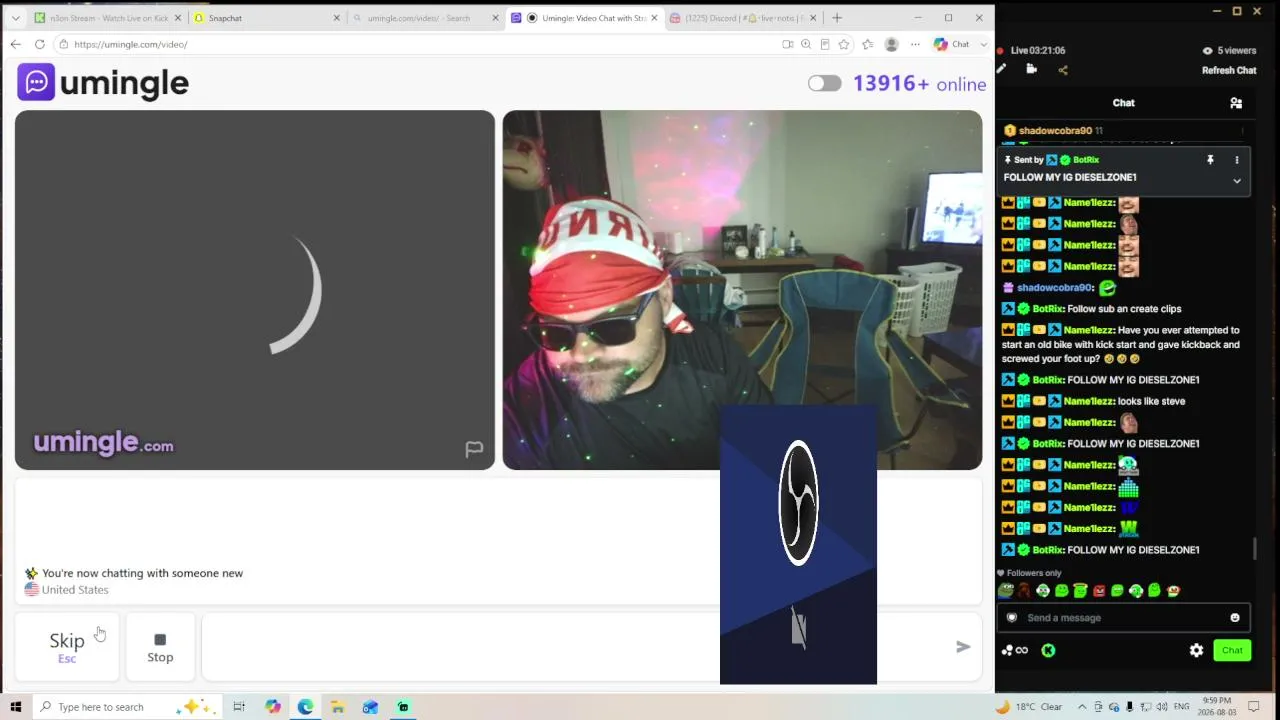Expand the pinned message chevron
The image size is (1280, 720).
(x=1237, y=181)
